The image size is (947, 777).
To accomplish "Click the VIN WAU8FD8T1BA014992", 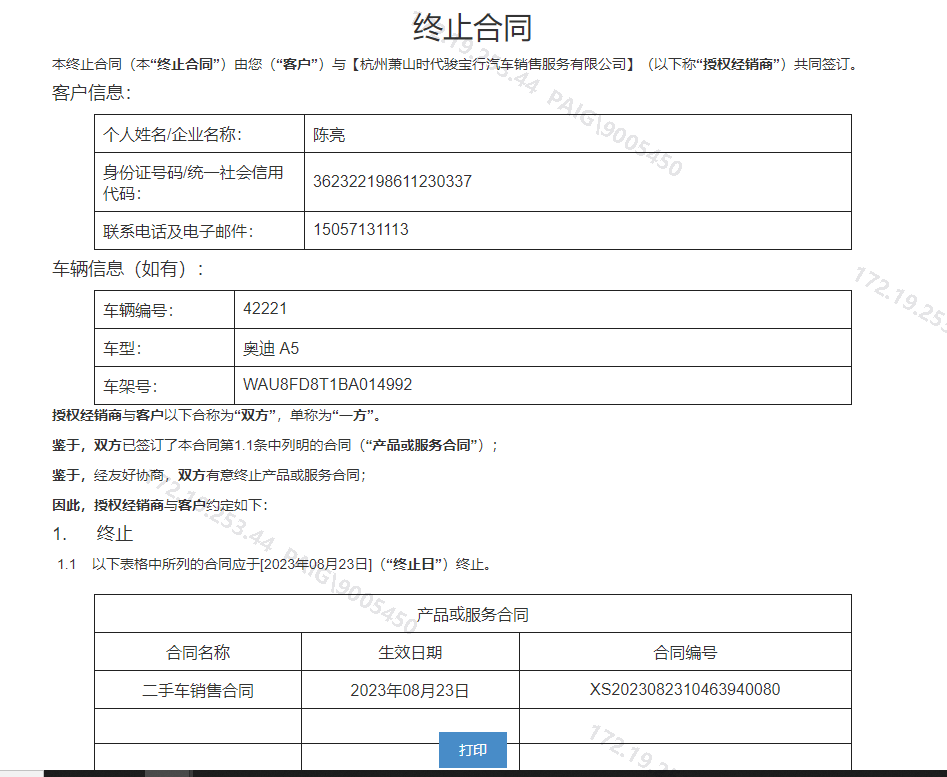I will click(x=327, y=385).
